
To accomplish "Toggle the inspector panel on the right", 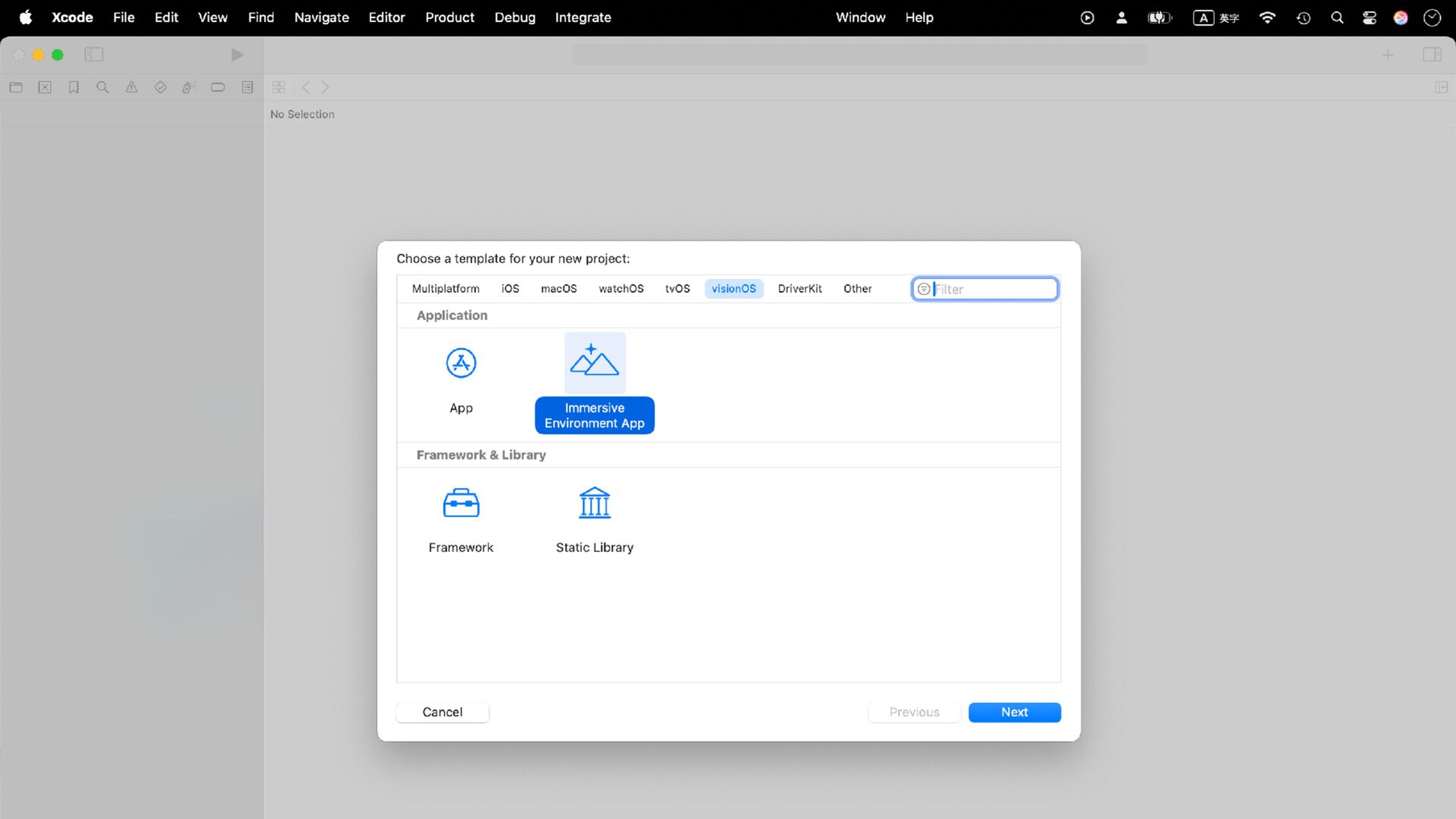I will [x=1432, y=55].
